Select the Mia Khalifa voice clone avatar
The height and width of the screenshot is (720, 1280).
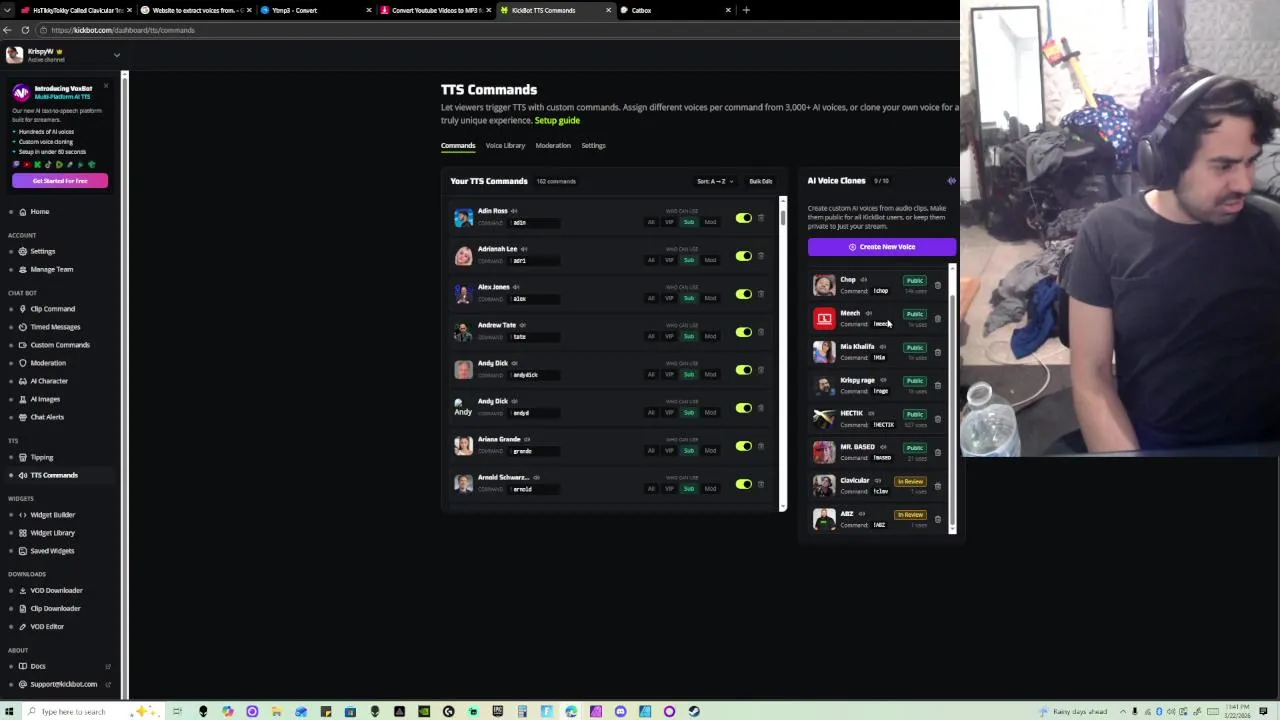[x=824, y=352]
